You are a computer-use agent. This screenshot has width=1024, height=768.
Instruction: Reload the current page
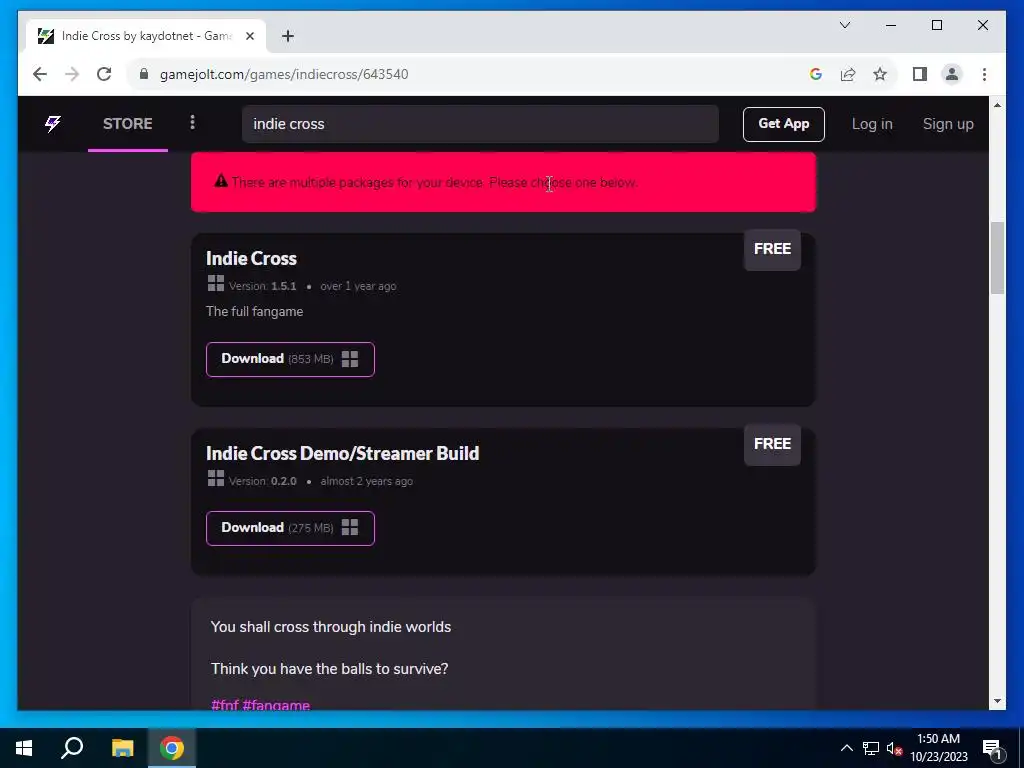(104, 74)
